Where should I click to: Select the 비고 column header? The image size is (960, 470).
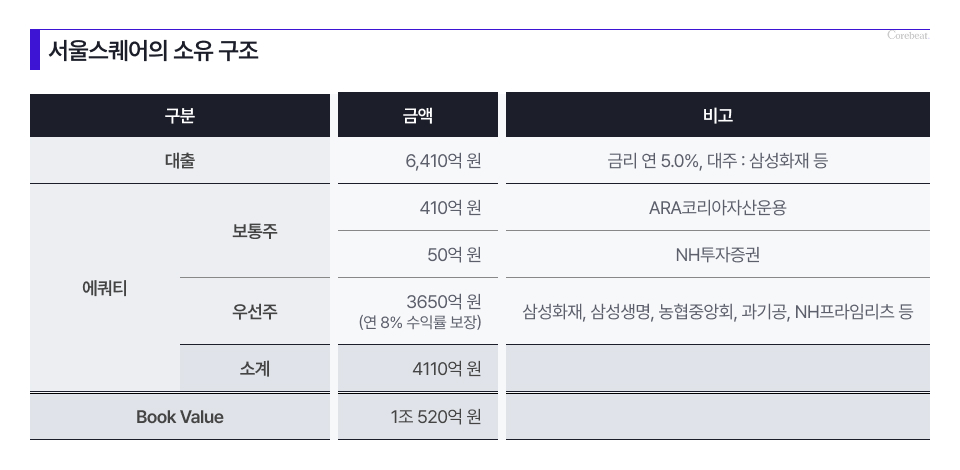tap(718, 115)
